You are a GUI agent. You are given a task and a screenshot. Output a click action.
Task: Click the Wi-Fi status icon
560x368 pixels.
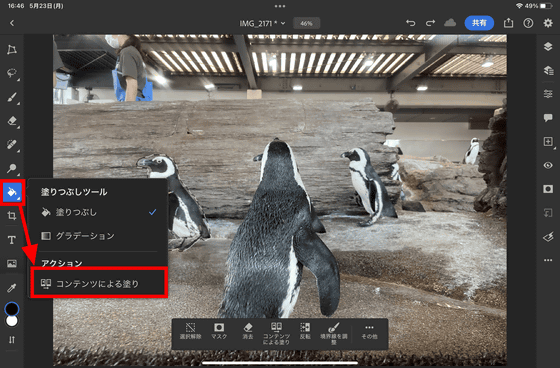(519, 6)
